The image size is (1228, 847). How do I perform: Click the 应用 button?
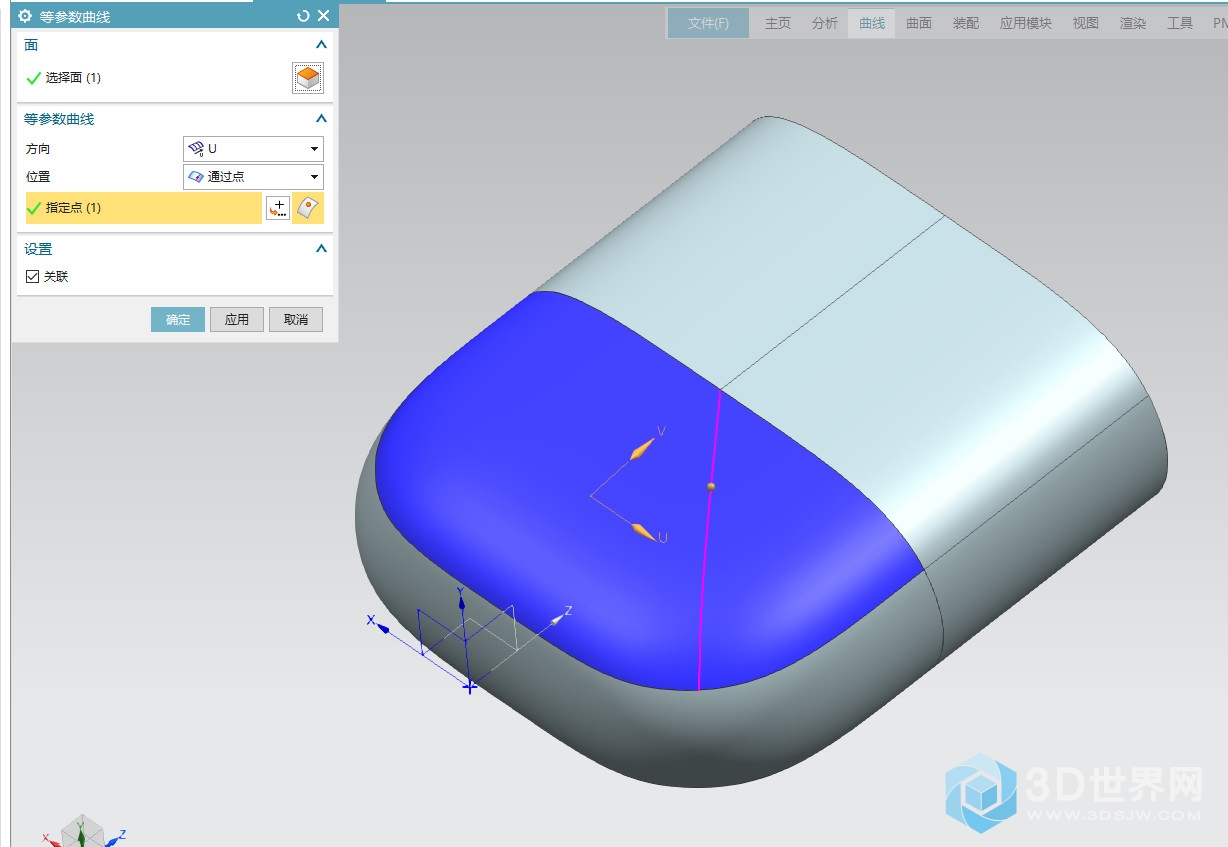pos(237,320)
